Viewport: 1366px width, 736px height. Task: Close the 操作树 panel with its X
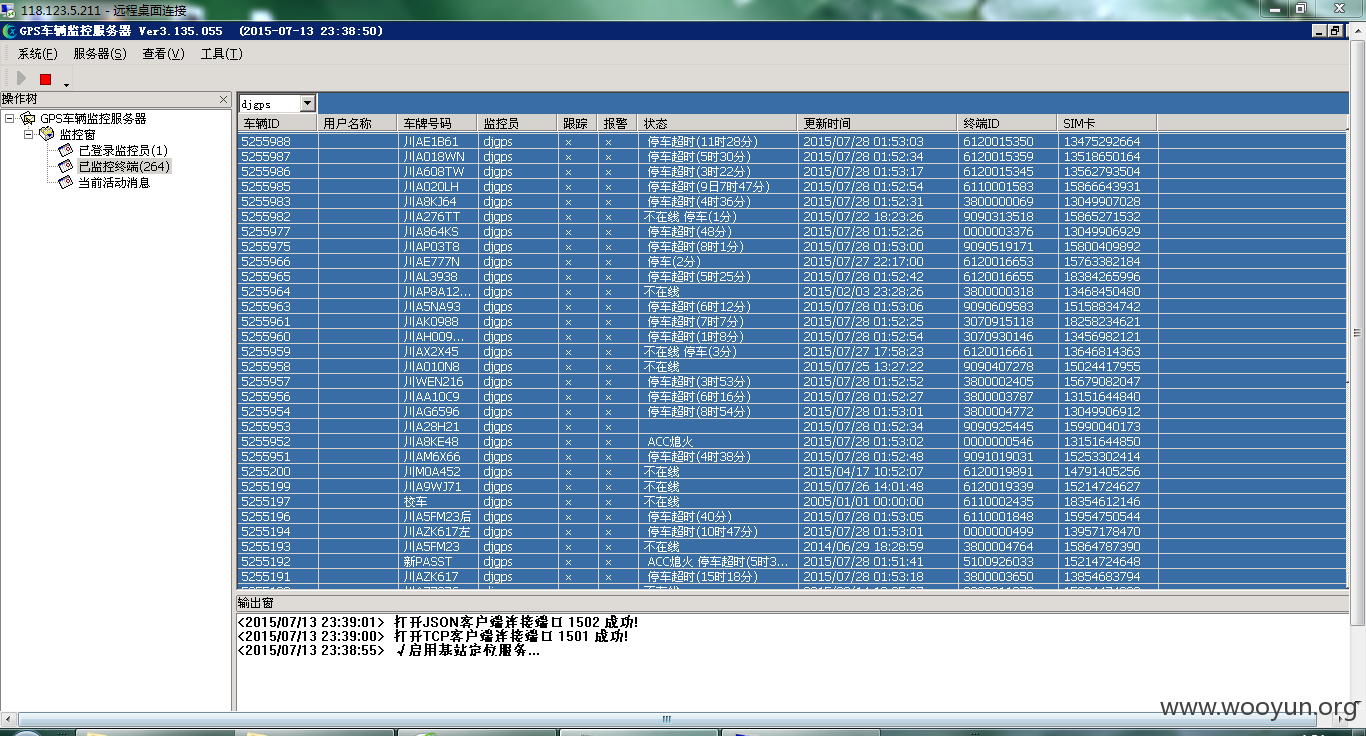click(x=224, y=99)
